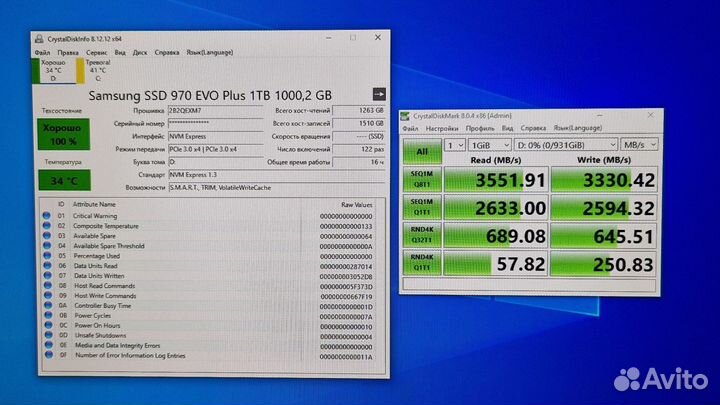The image size is (720, 405).
Task: Open the Правка menu in CrystalDiskInfo
Action: point(68,52)
